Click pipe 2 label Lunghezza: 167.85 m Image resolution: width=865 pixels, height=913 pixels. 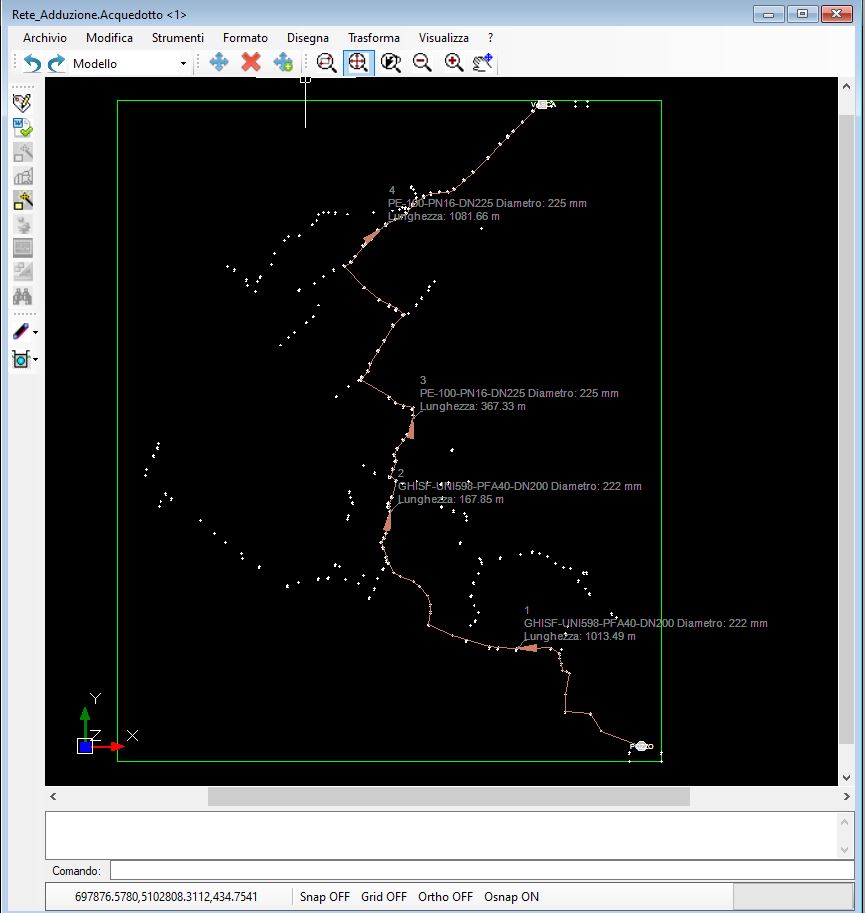coord(451,499)
